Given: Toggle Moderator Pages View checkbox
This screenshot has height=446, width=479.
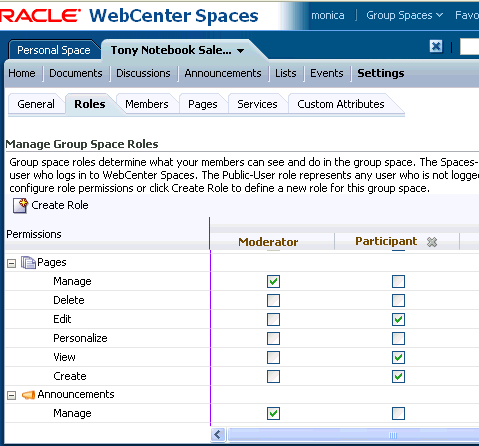Looking at the screenshot, I should coord(273,357).
